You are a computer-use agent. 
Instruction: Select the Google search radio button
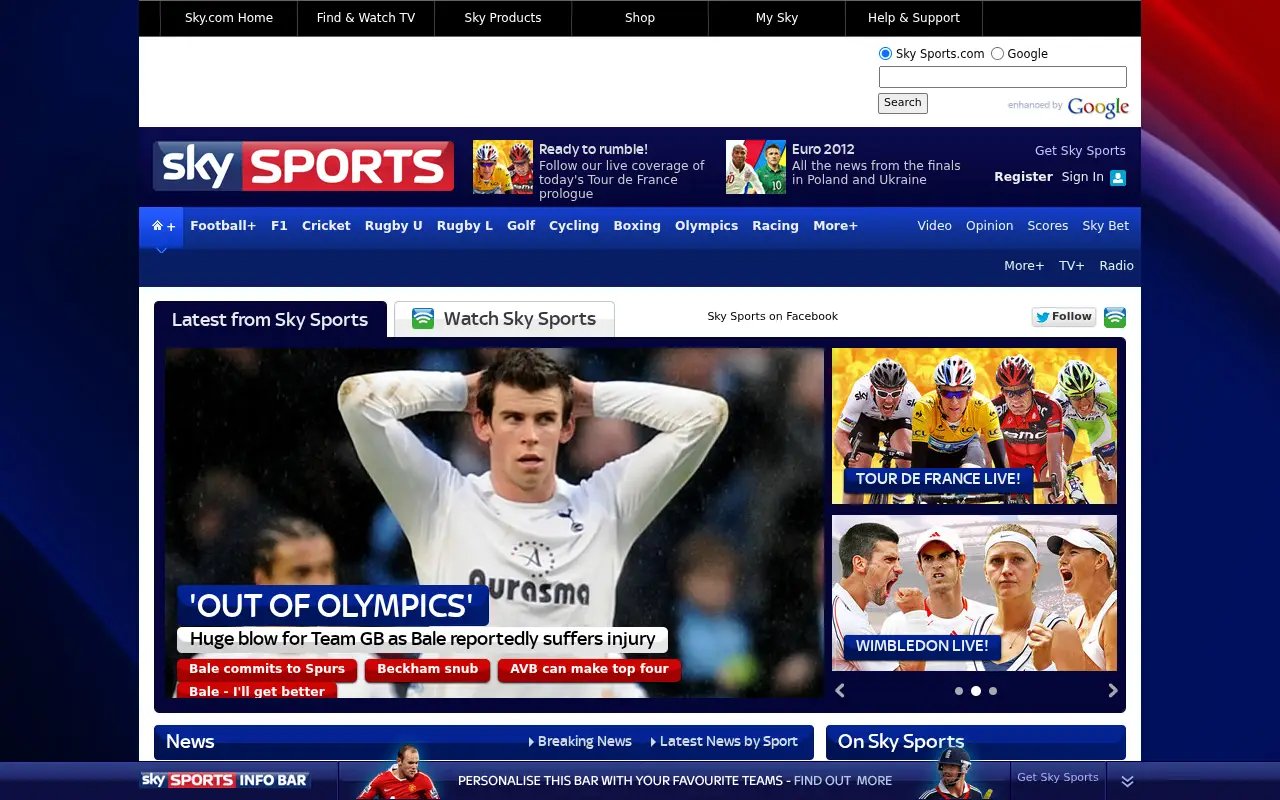997,54
